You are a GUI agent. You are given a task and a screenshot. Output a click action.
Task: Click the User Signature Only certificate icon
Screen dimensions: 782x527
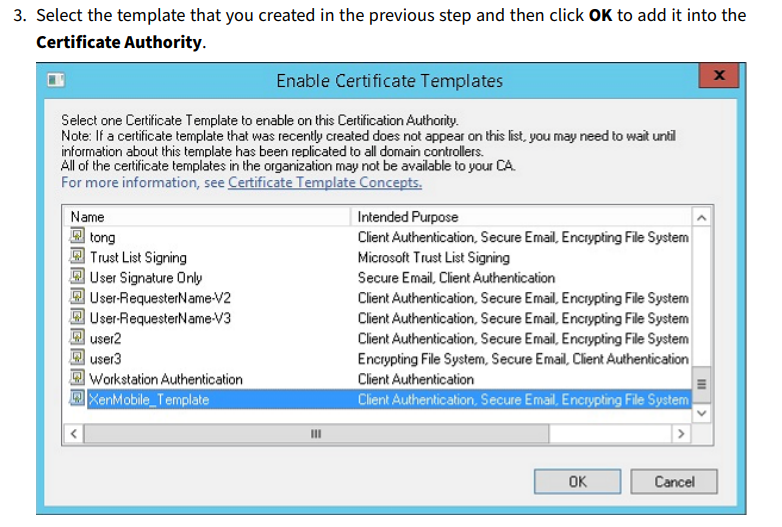click(x=77, y=276)
